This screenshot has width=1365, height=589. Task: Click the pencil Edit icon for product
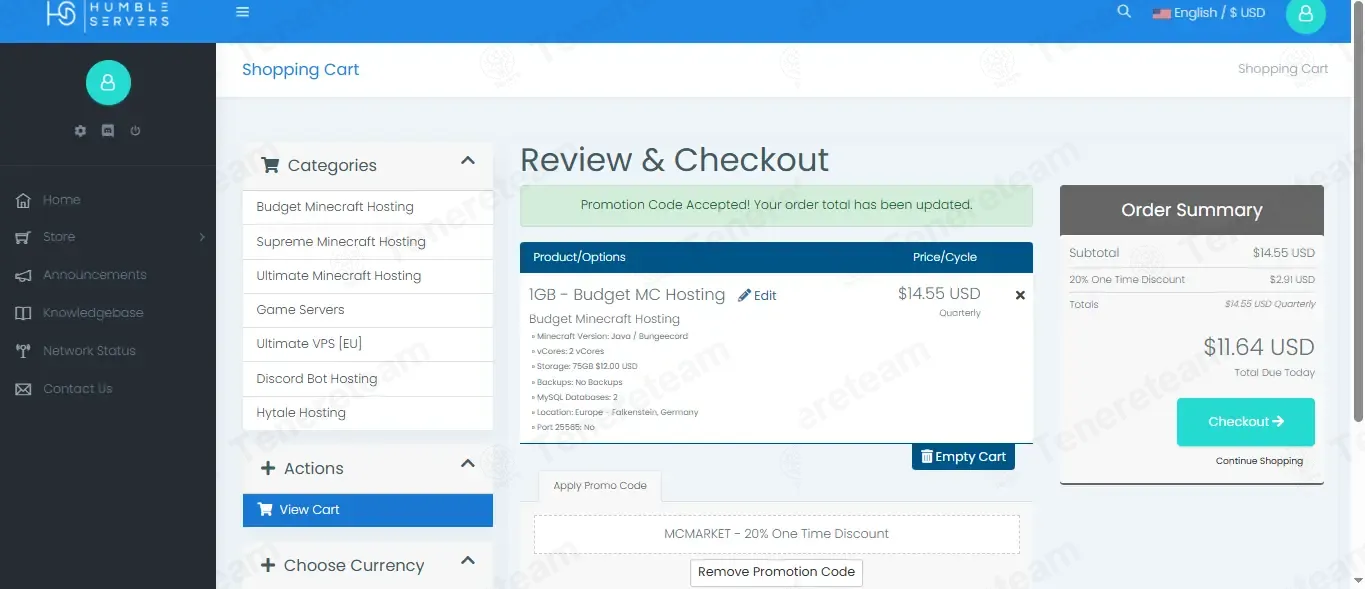pyautogui.click(x=744, y=295)
